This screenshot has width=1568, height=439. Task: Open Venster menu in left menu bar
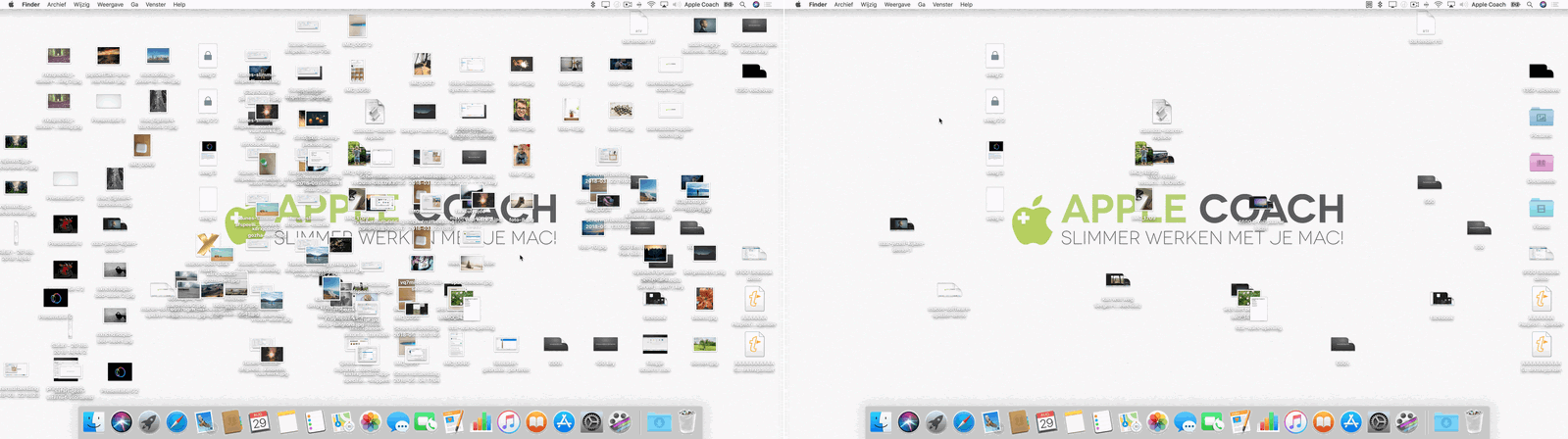tap(155, 4)
